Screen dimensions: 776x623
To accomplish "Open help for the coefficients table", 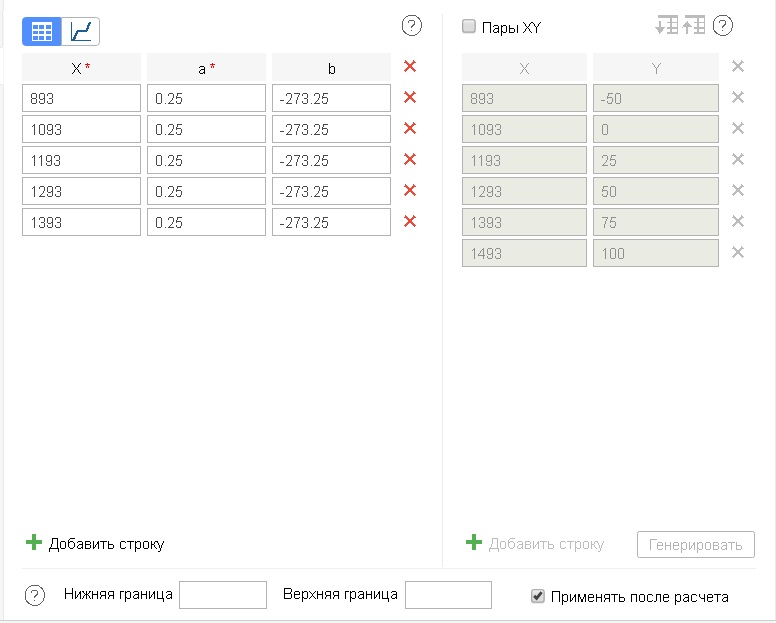I will click(411, 26).
